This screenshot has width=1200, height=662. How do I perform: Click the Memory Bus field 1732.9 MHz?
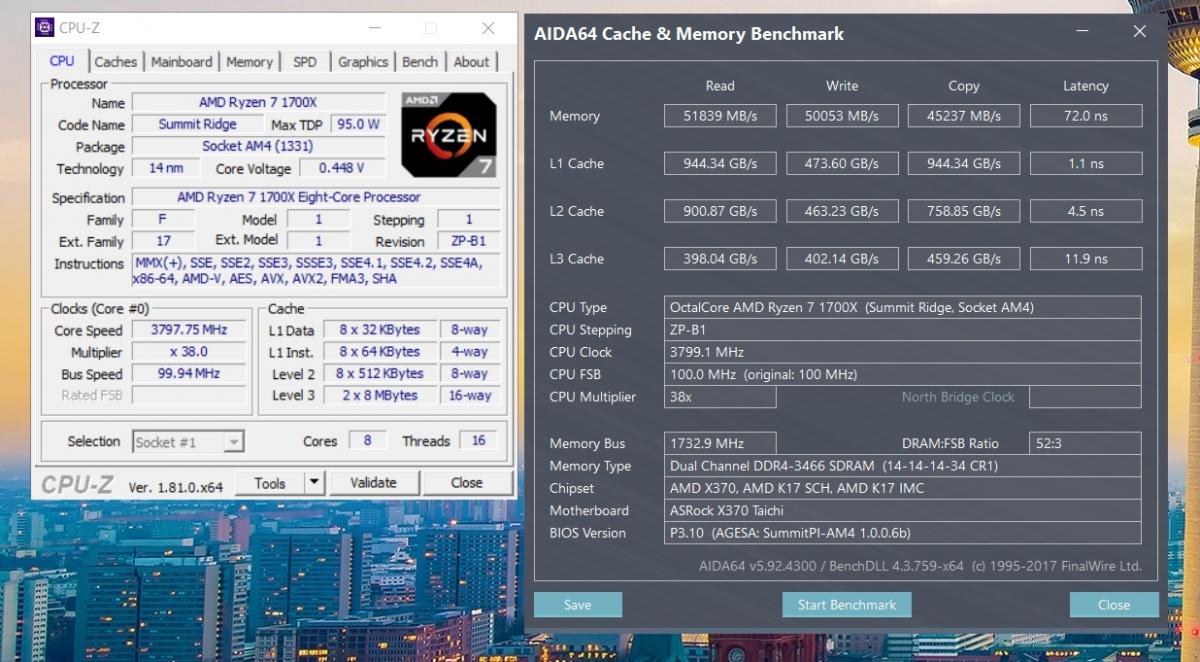pyautogui.click(x=720, y=443)
